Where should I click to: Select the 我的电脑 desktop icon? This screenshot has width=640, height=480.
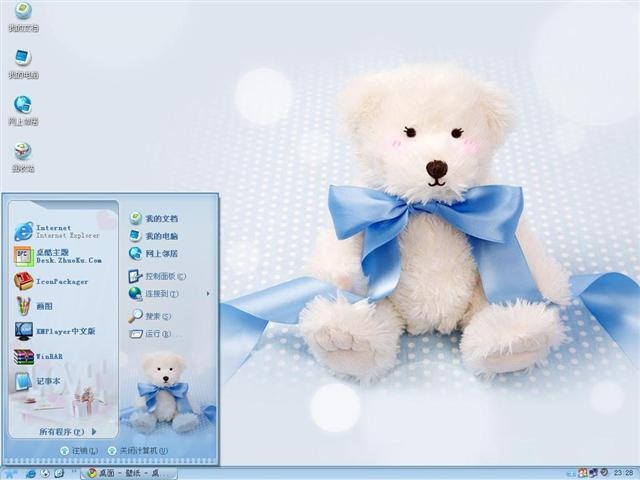23,64
